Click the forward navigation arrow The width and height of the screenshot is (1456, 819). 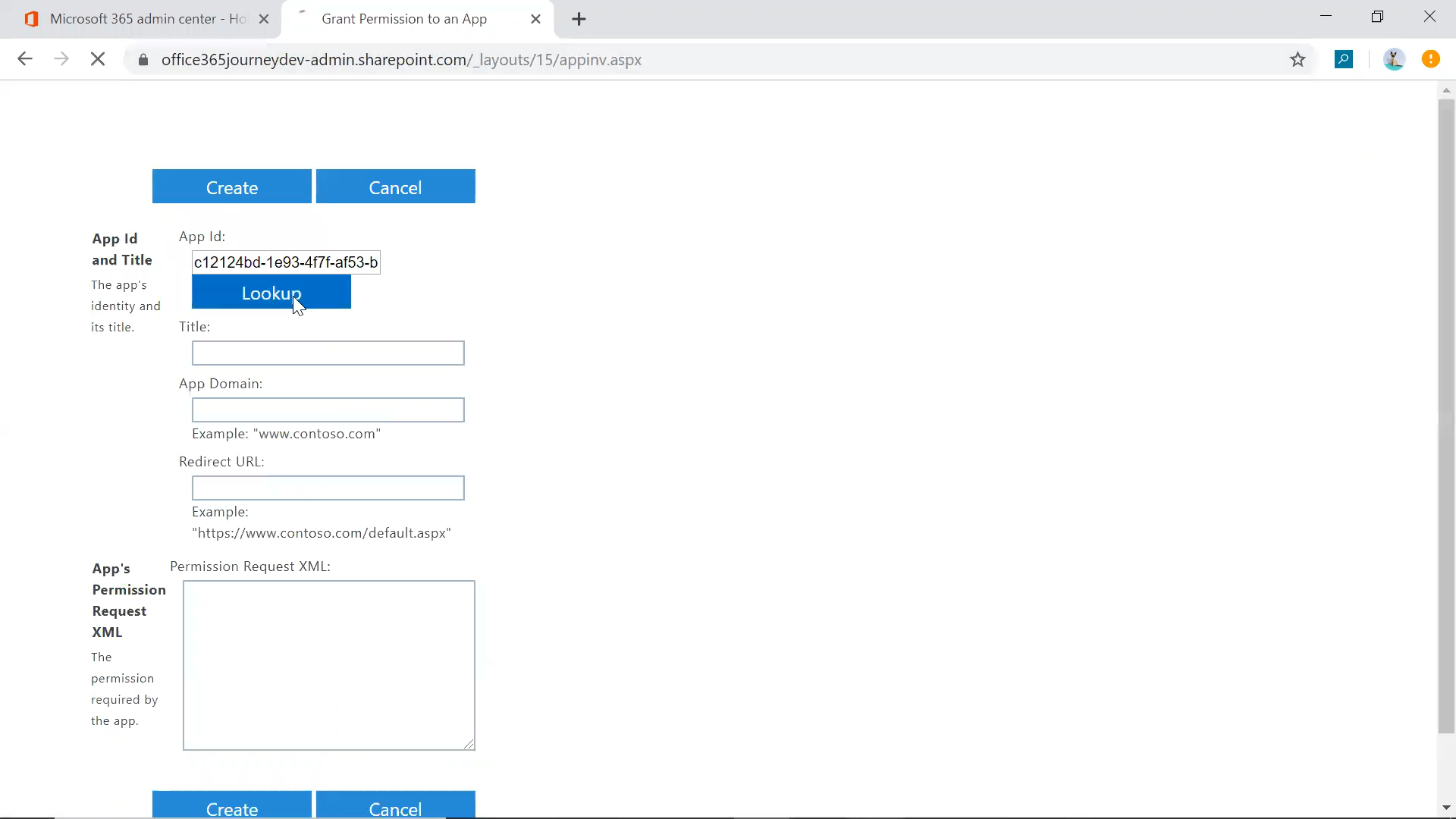(61, 59)
